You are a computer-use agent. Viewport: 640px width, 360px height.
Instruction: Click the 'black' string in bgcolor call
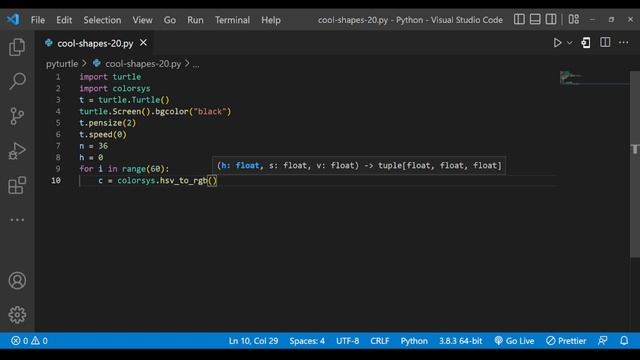point(210,111)
